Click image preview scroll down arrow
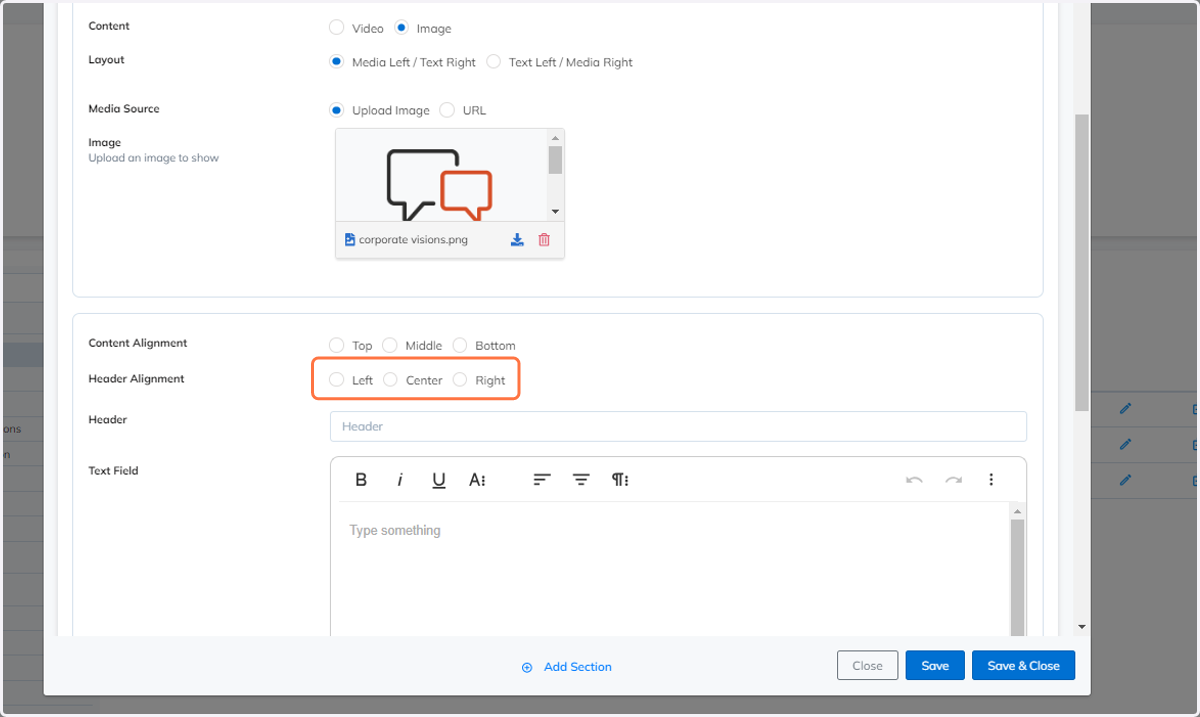 coord(555,212)
